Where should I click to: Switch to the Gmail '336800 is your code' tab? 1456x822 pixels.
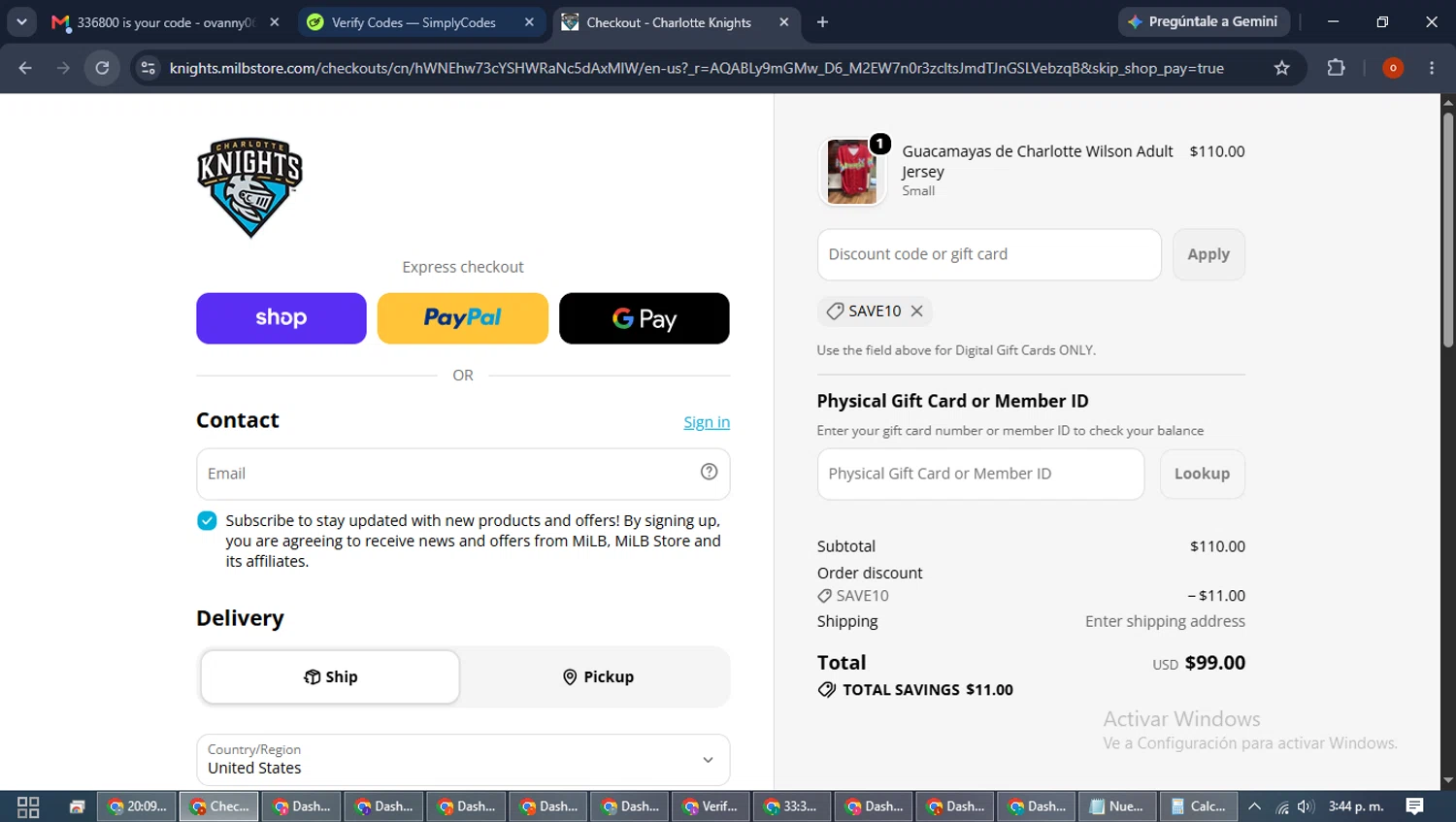tap(165, 22)
